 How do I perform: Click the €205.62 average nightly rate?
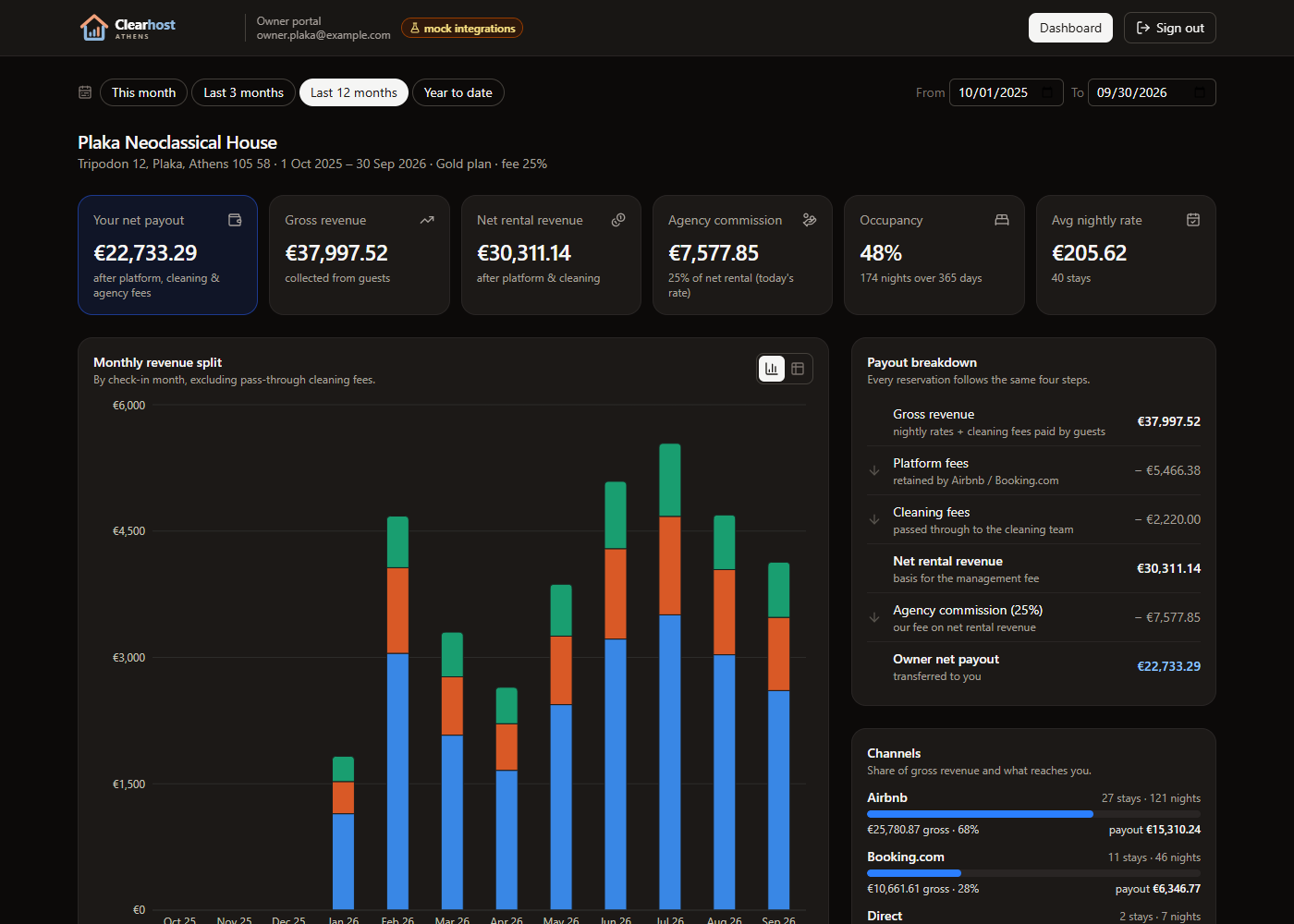pyautogui.click(x=1089, y=253)
